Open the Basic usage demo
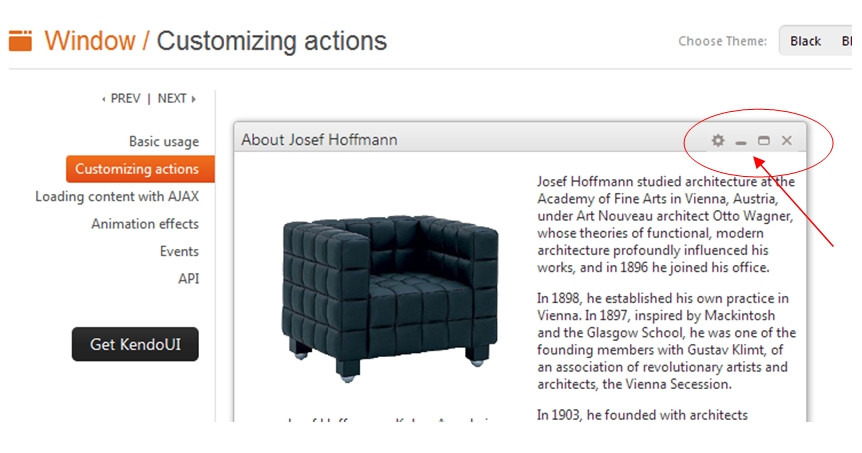Screen dimensions: 862x453 [x=164, y=142]
